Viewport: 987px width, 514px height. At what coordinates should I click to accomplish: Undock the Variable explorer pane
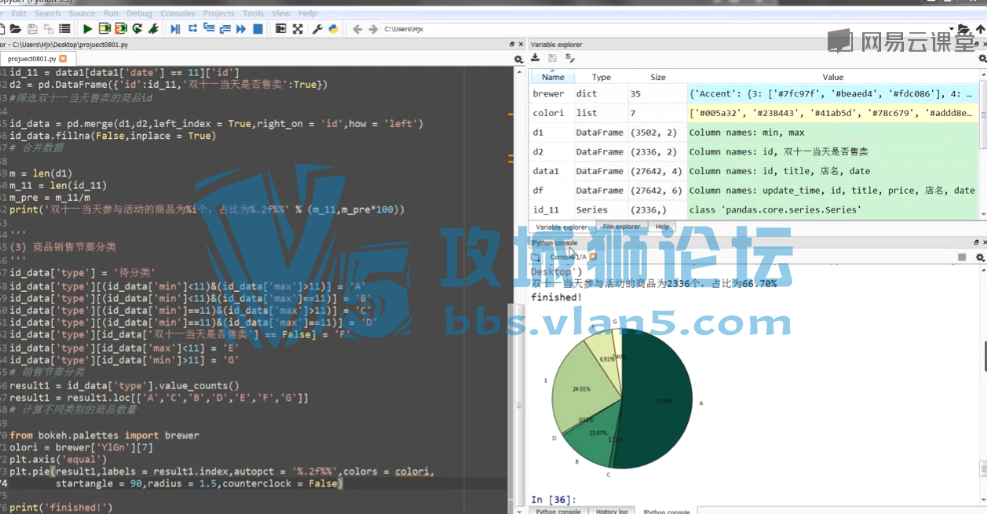click(976, 45)
